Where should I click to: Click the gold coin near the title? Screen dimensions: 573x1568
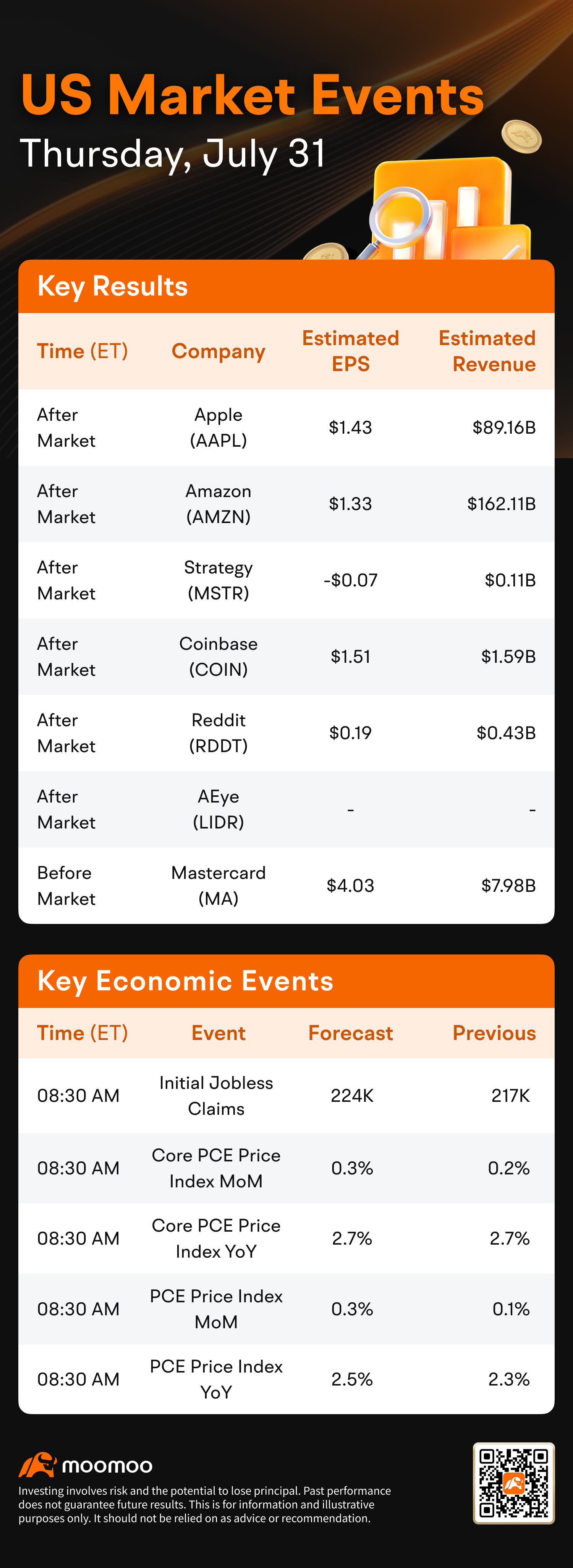tap(521, 137)
